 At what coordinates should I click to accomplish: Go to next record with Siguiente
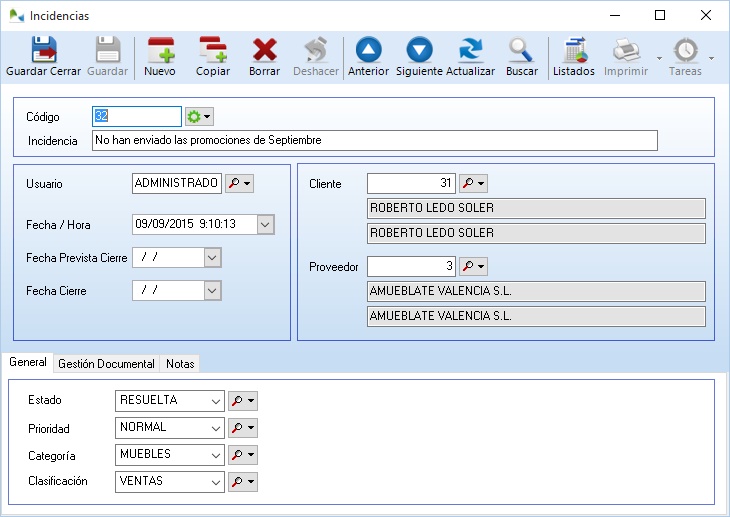pyautogui.click(x=419, y=57)
